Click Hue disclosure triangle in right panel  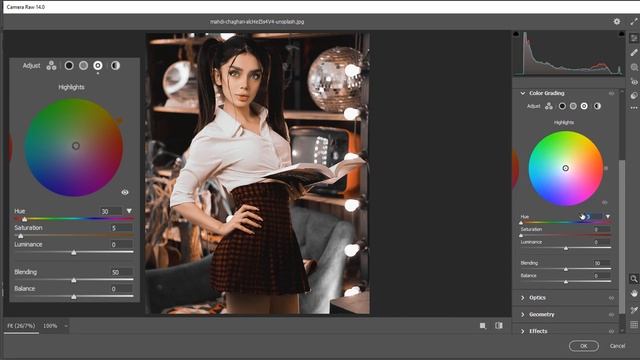click(608, 217)
